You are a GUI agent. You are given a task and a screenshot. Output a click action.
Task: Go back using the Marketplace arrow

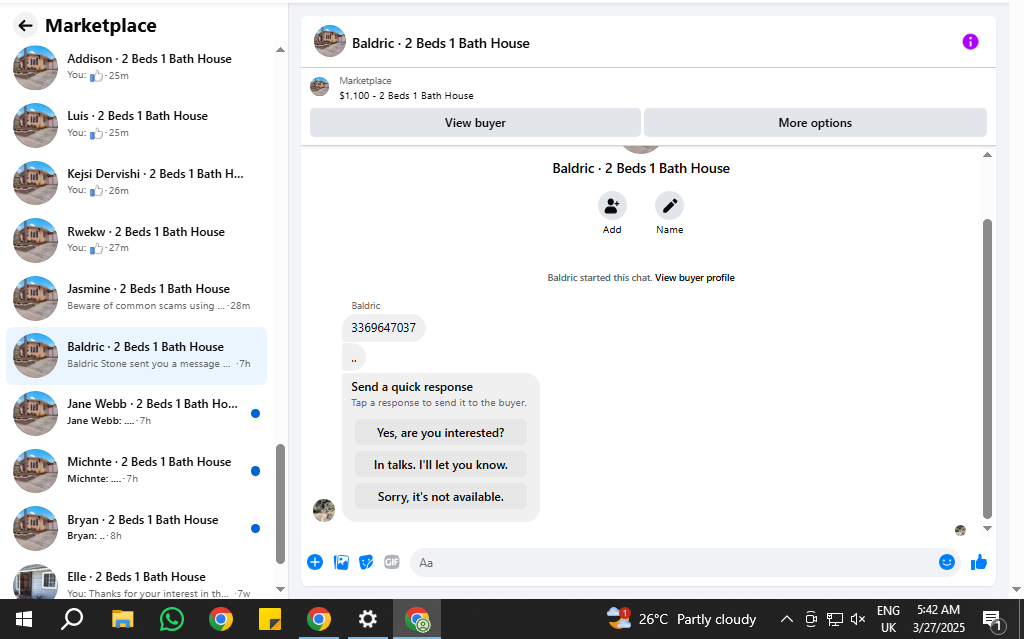[25, 25]
